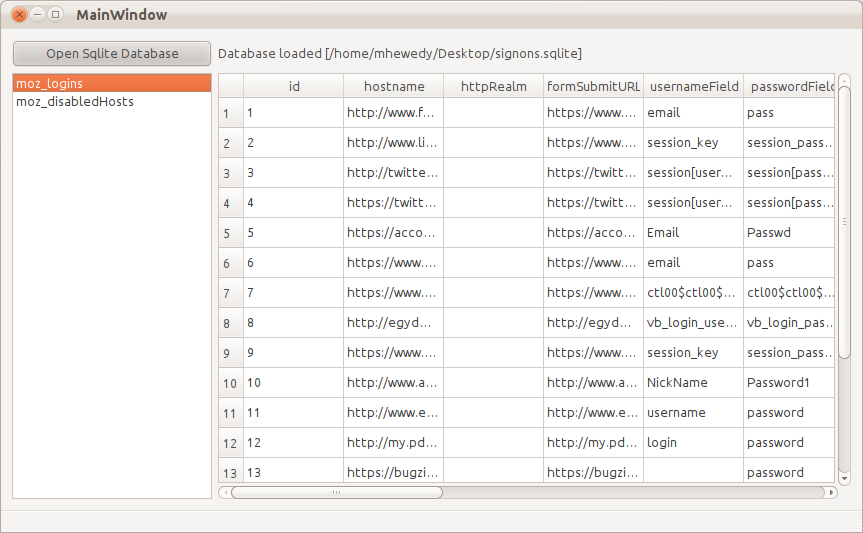The image size is (863, 533).
Task: Click the horizontal scrollbar handle
Action: tap(337, 492)
